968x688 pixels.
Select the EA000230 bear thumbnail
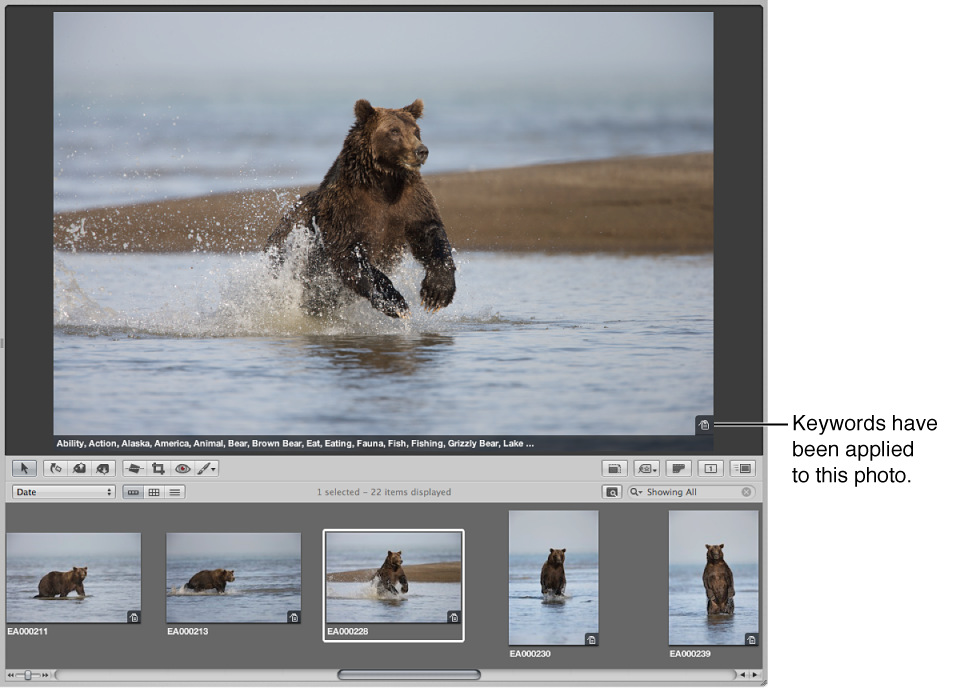coord(553,577)
